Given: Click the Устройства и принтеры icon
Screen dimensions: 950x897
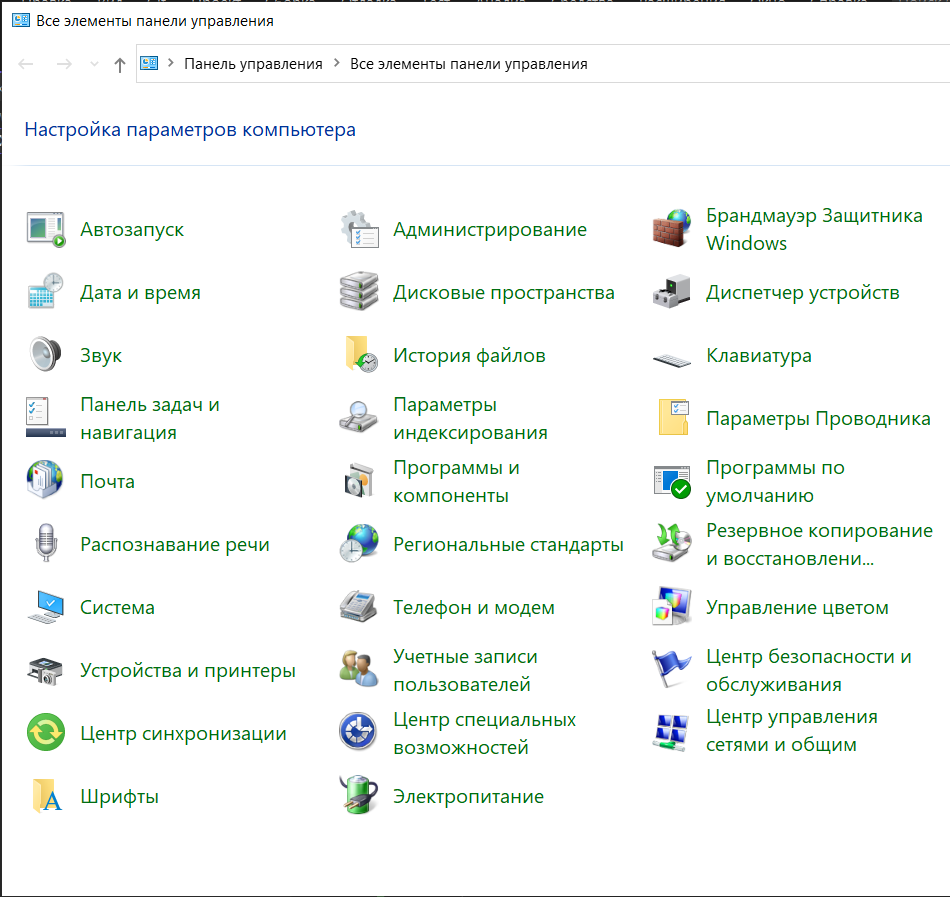Looking at the screenshot, I should tap(46, 670).
